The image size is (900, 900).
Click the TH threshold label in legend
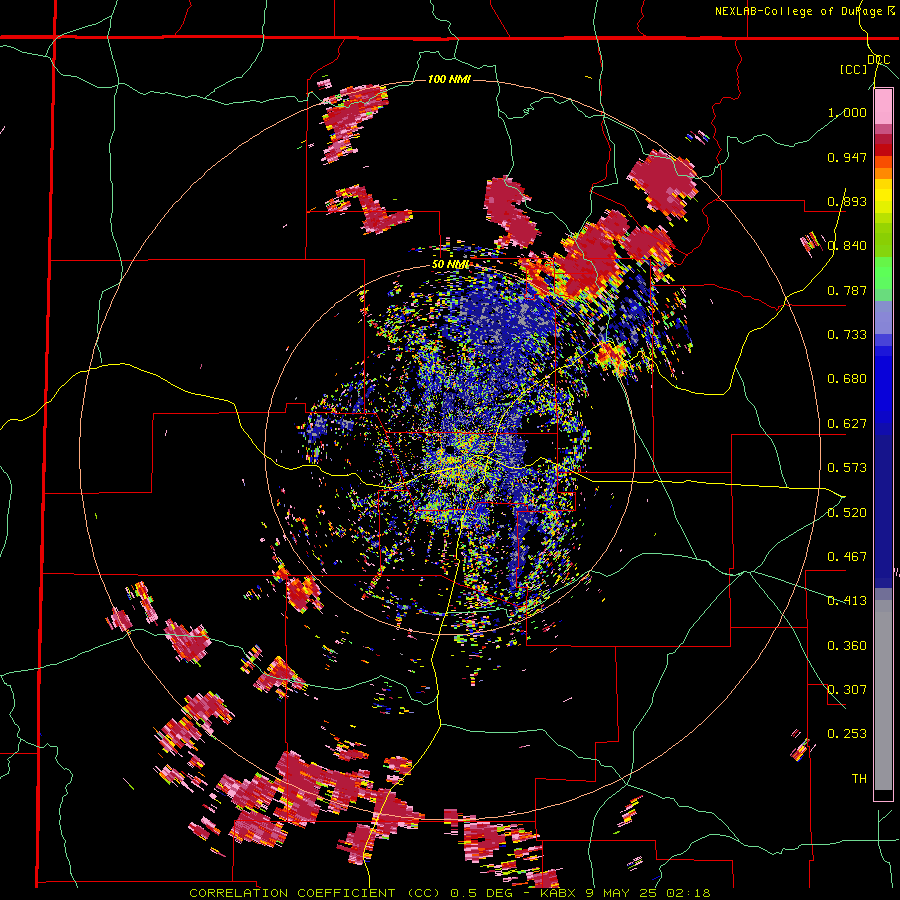[x=859, y=779]
